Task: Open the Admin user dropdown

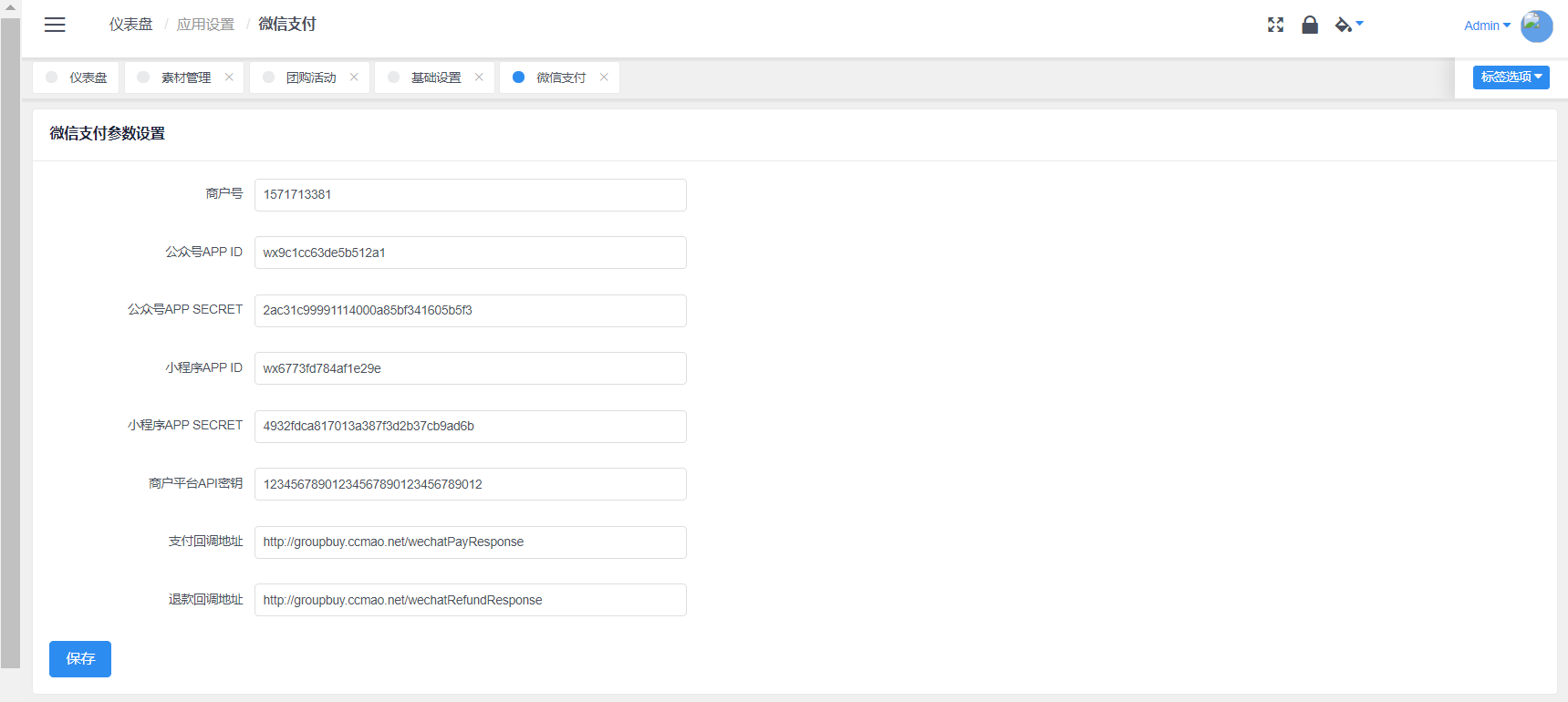Action: click(x=1486, y=26)
